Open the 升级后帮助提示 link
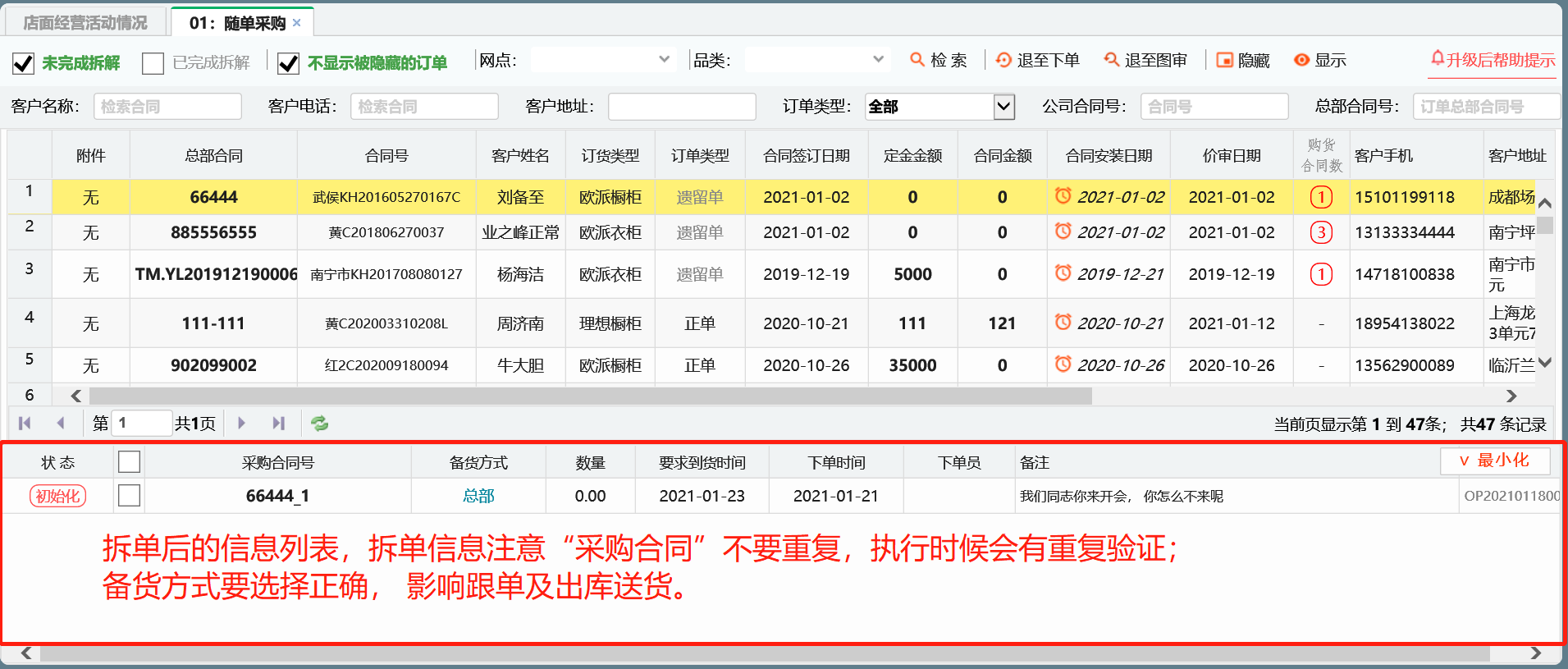The image size is (1568, 669). (1493, 60)
